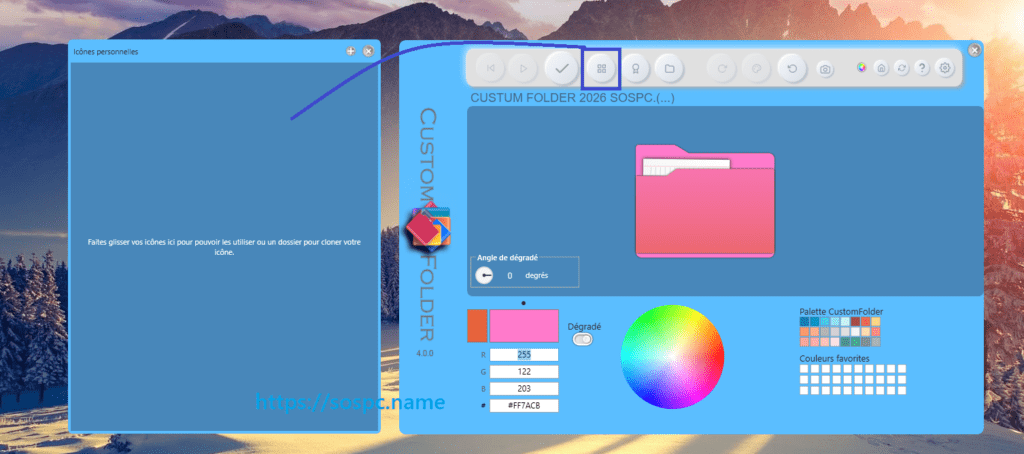
Task: Open settings with the gear icon
Action: tap(944, 68)
